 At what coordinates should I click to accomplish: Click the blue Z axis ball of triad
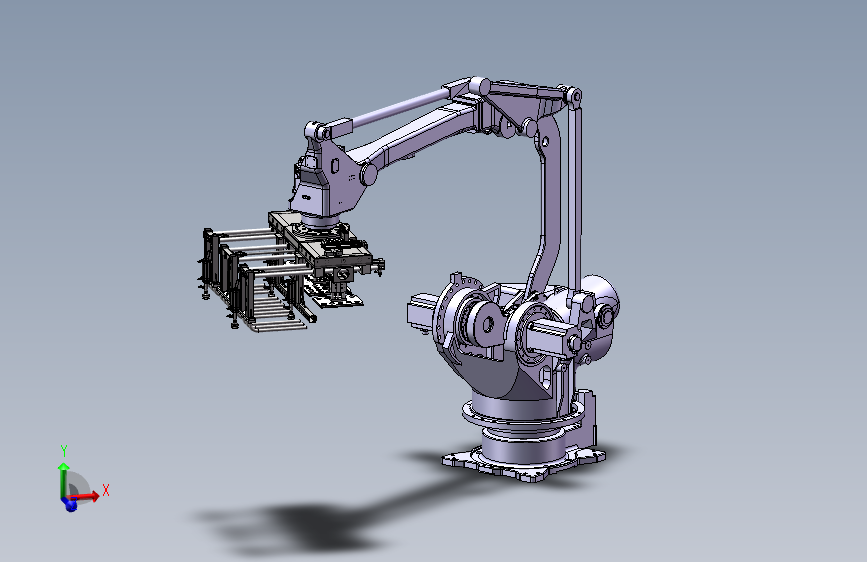coord(70,504)
